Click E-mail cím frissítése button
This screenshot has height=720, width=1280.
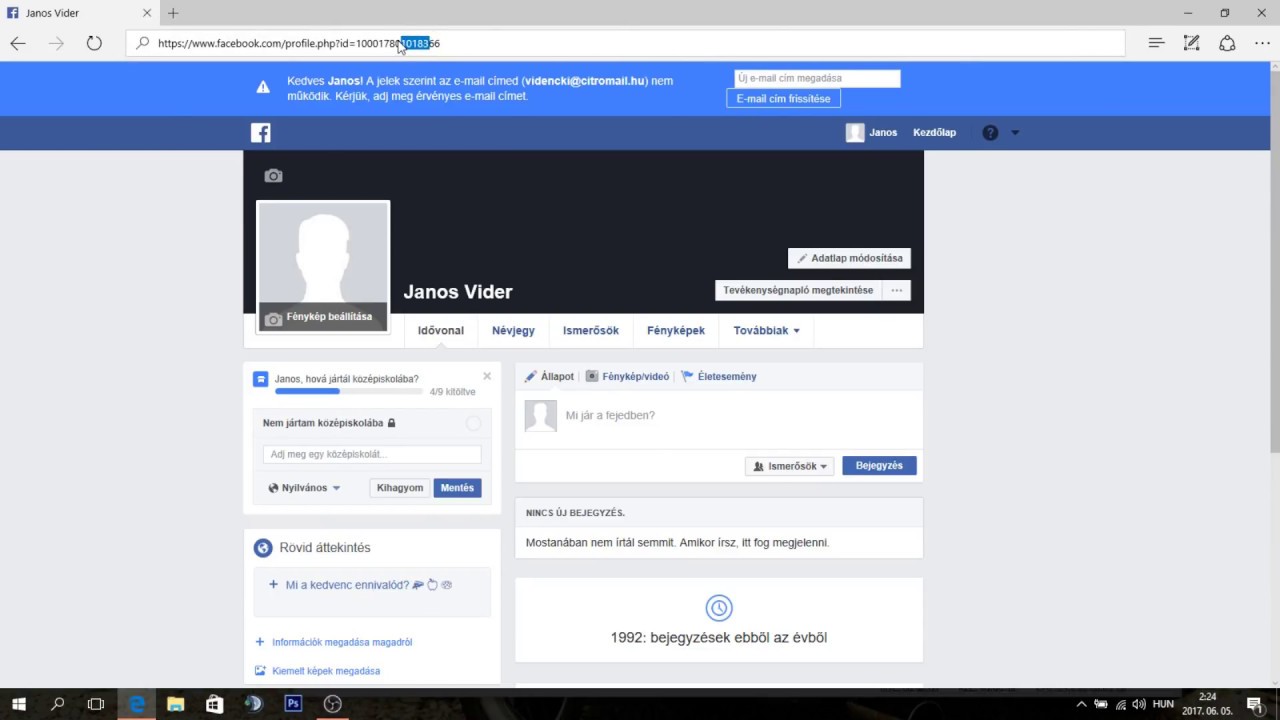pos(783,98)
